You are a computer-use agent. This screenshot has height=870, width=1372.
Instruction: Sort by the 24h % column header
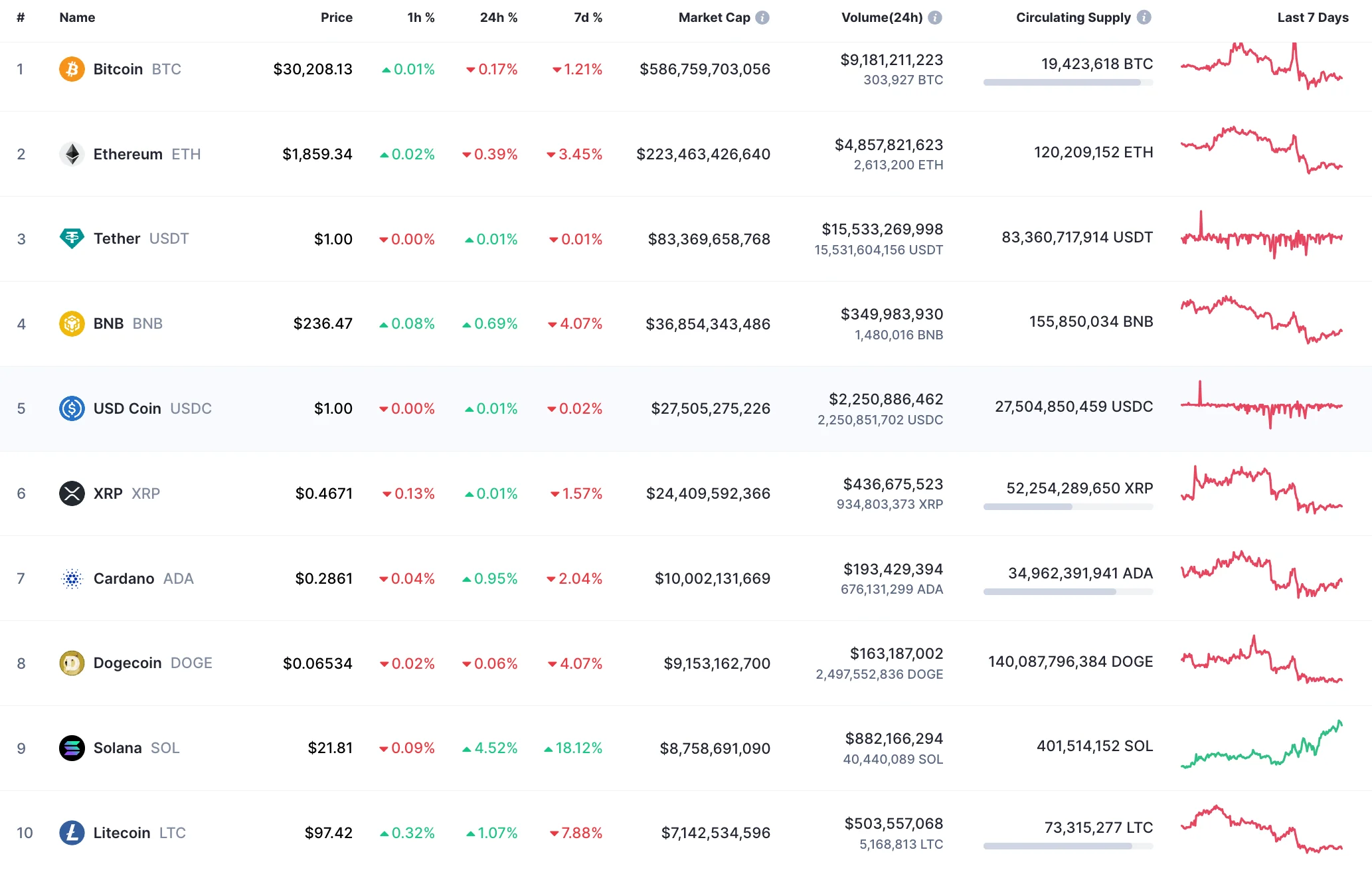click(498, 17)
